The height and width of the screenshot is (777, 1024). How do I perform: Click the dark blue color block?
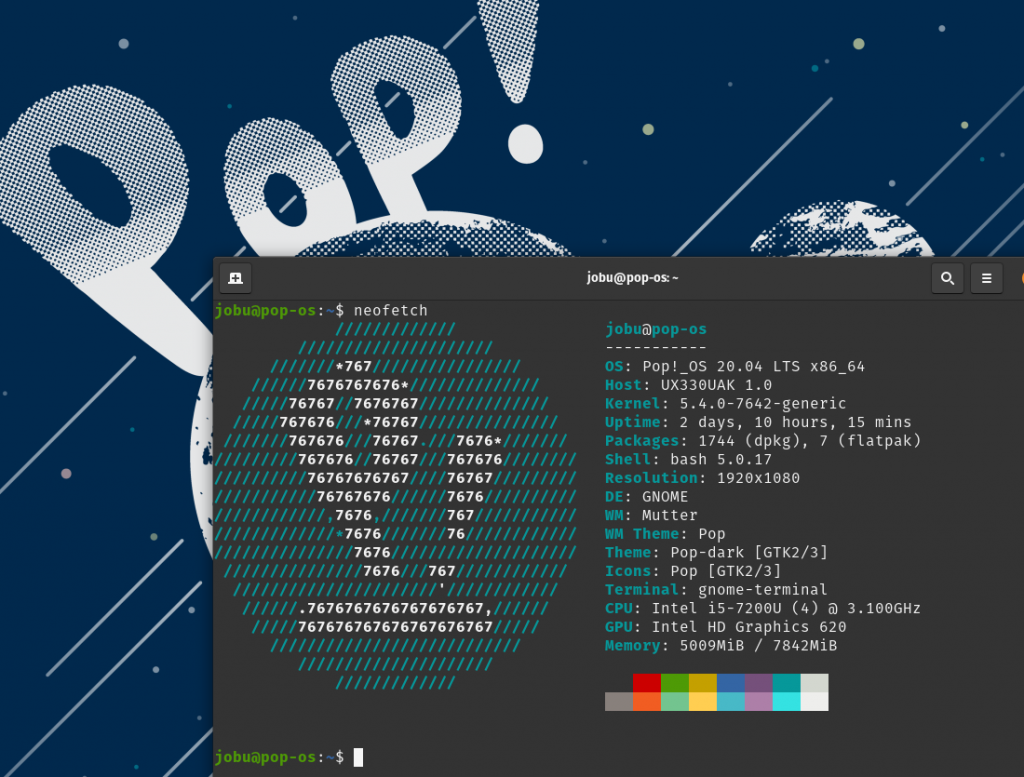(731, 683)
